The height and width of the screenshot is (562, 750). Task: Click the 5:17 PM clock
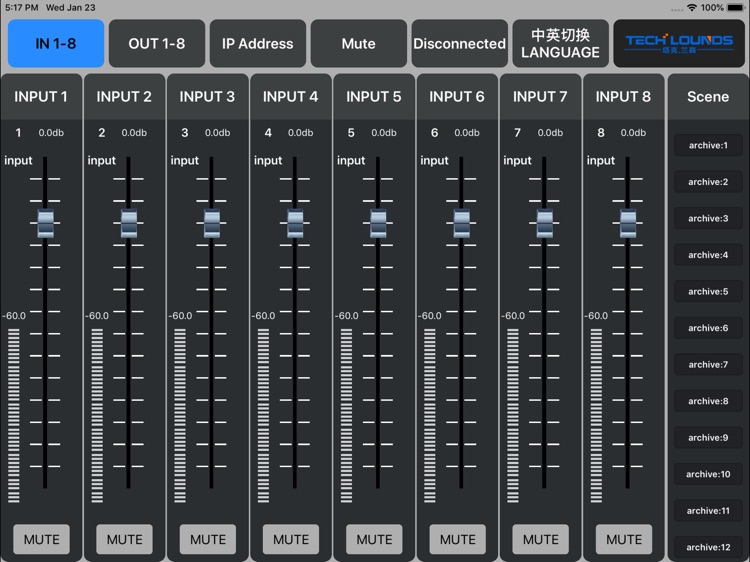point(22,8)
